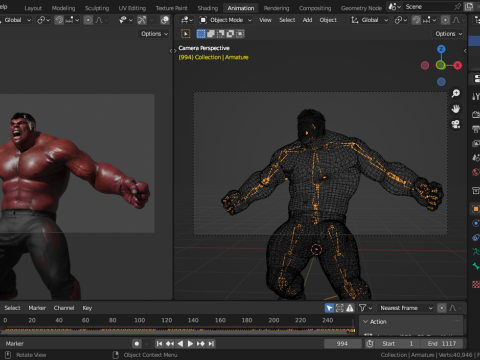
Task: Play the animation forward
Action: coord(190,344)
